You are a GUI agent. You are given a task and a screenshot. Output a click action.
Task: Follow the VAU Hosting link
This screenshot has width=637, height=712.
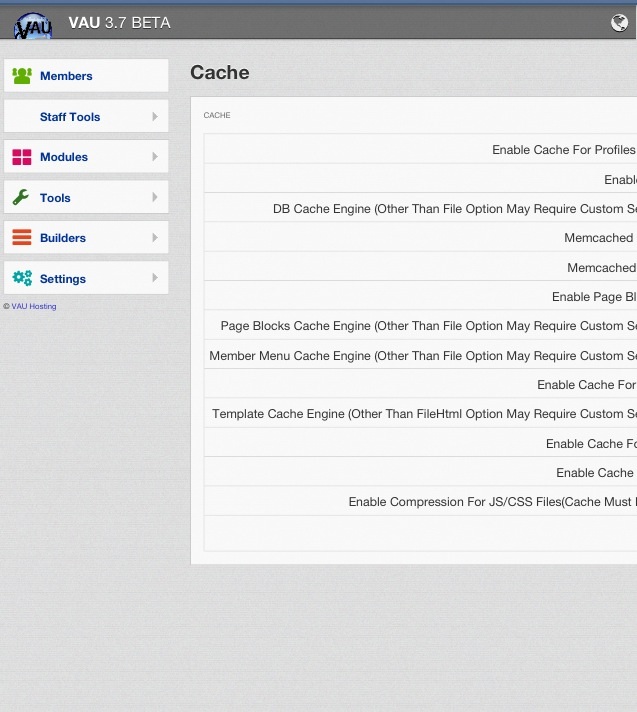34,306
